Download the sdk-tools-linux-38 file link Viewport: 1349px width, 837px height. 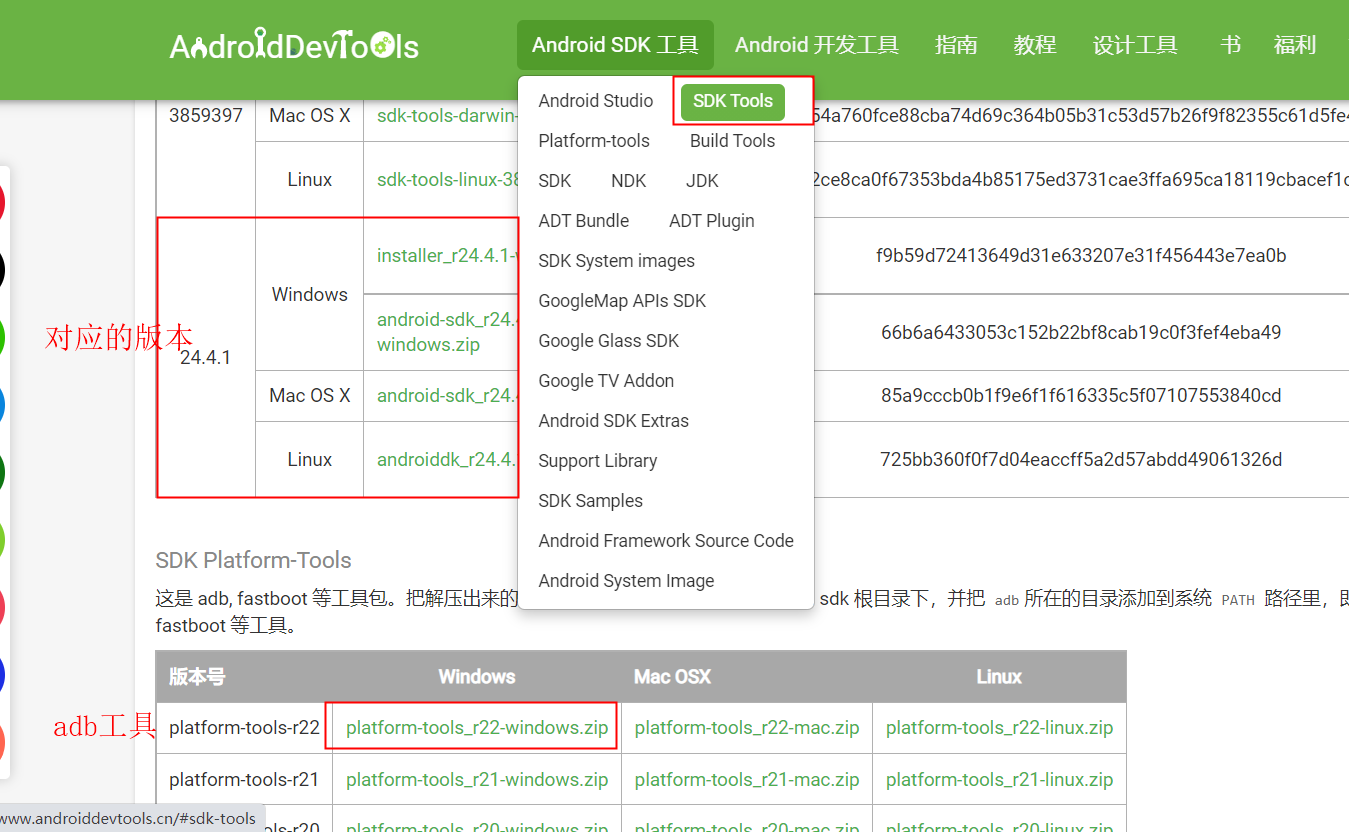[447, 180]
